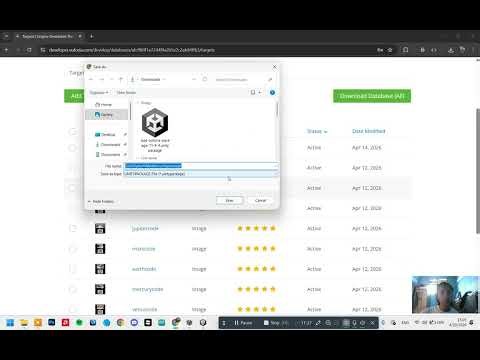This screenshot has height=360, width=480.
Task: Open the venuscode target link
Action: [144, 309]
